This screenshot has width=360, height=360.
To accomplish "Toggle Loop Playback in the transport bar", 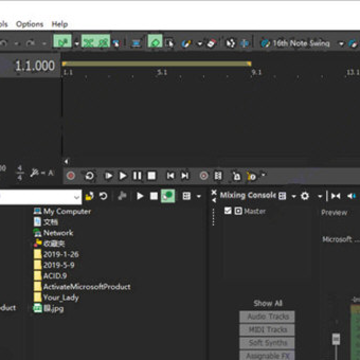I will coord(90,176).
